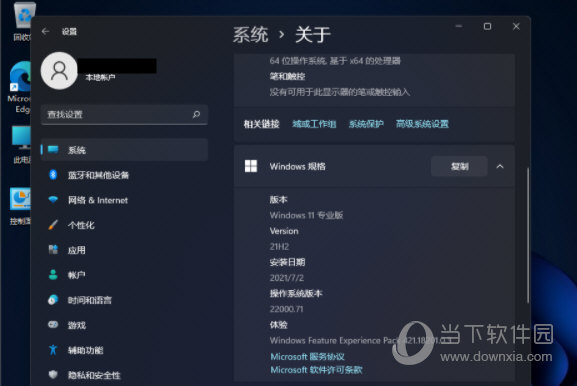Click the 21H2 version value
The height and width of the screenshot is (386, 577).
[279, 247]
